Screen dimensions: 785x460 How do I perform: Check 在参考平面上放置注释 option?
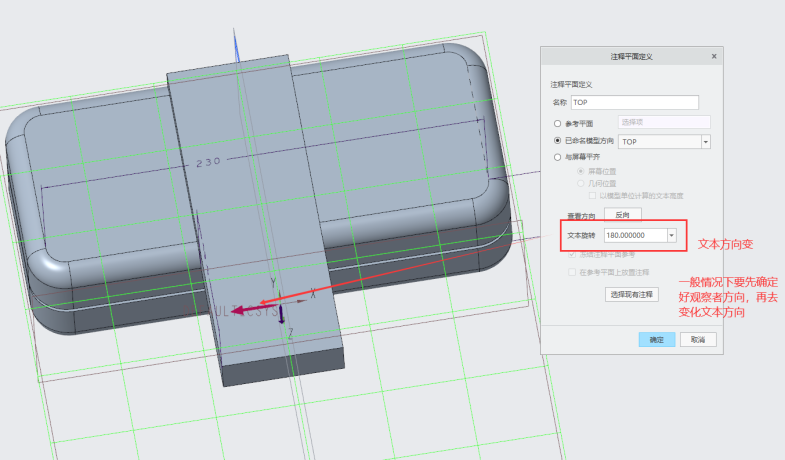pyautogui.click(x=572, y=272)
